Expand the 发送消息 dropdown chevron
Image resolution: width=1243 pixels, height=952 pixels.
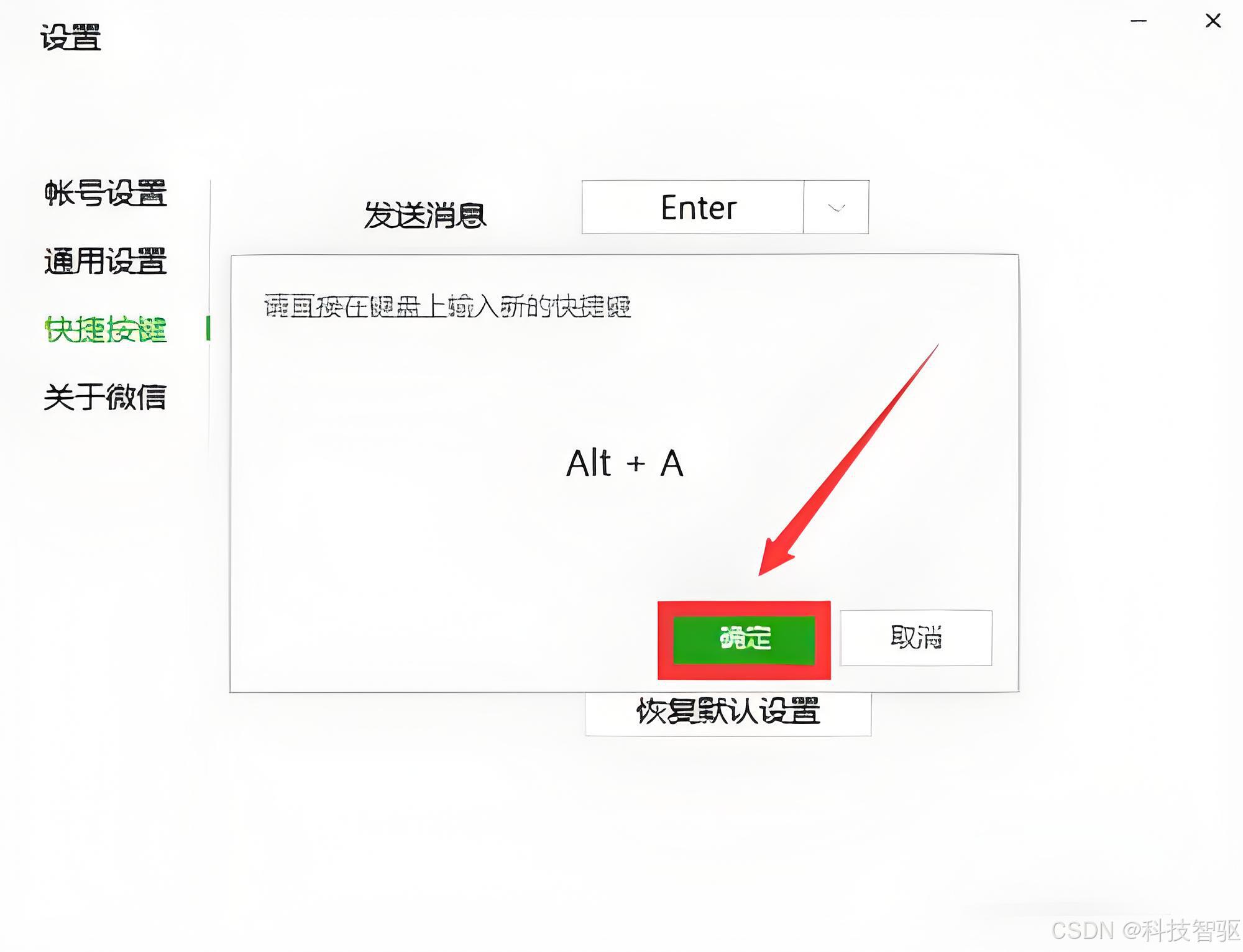pyautogui.click(x=837, y=208)
